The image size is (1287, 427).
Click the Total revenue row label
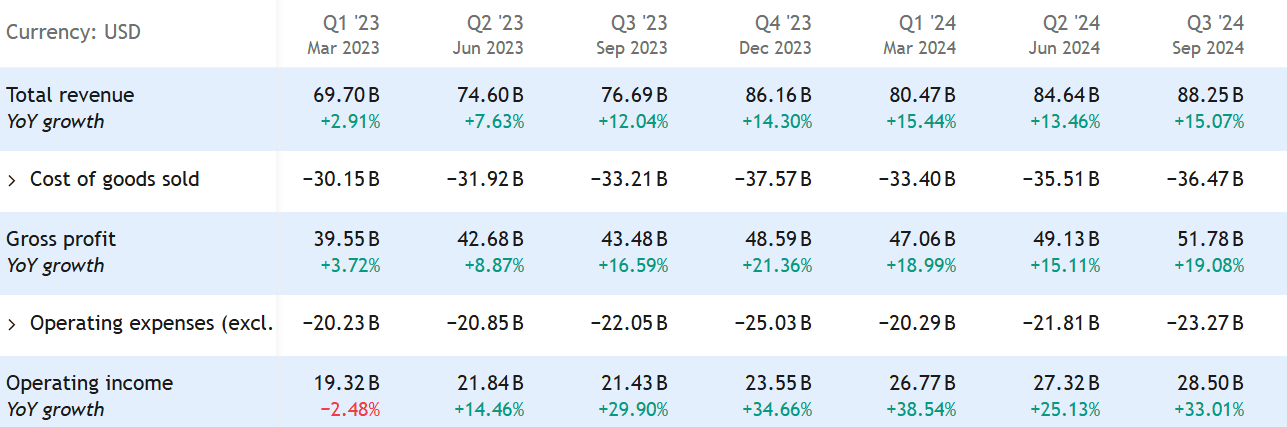click(70, 95)
